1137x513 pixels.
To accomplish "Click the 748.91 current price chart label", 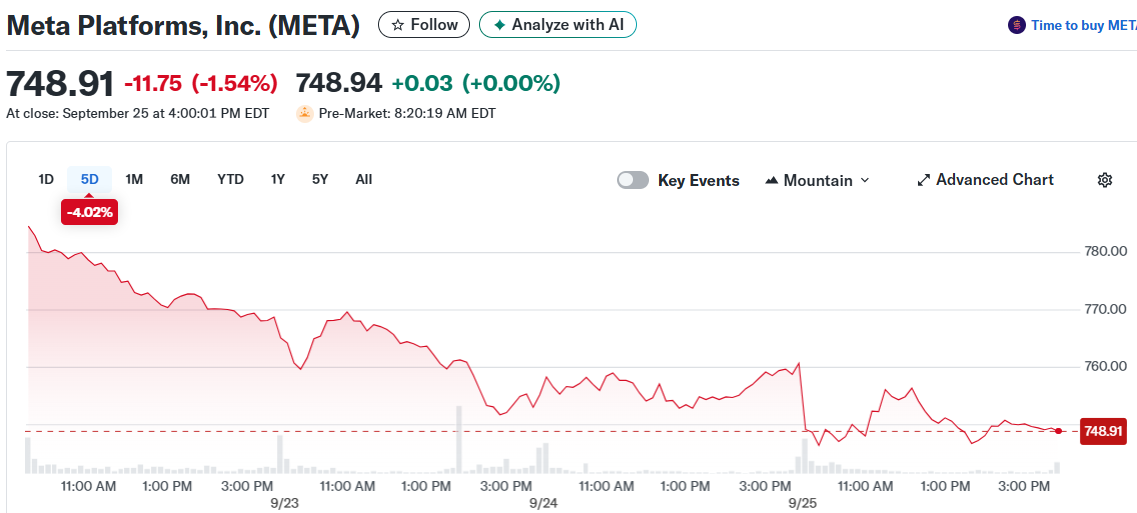I will coord(1103,431).
